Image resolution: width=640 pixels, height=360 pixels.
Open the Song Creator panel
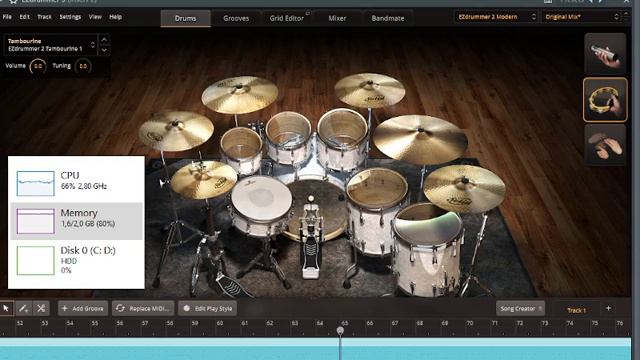point(520,309)
